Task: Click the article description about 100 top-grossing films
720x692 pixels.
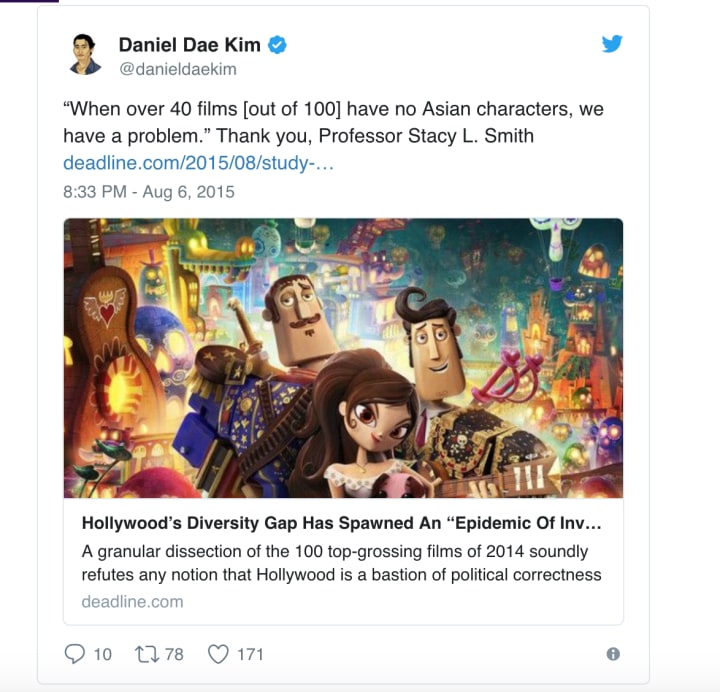Action: 342,563
